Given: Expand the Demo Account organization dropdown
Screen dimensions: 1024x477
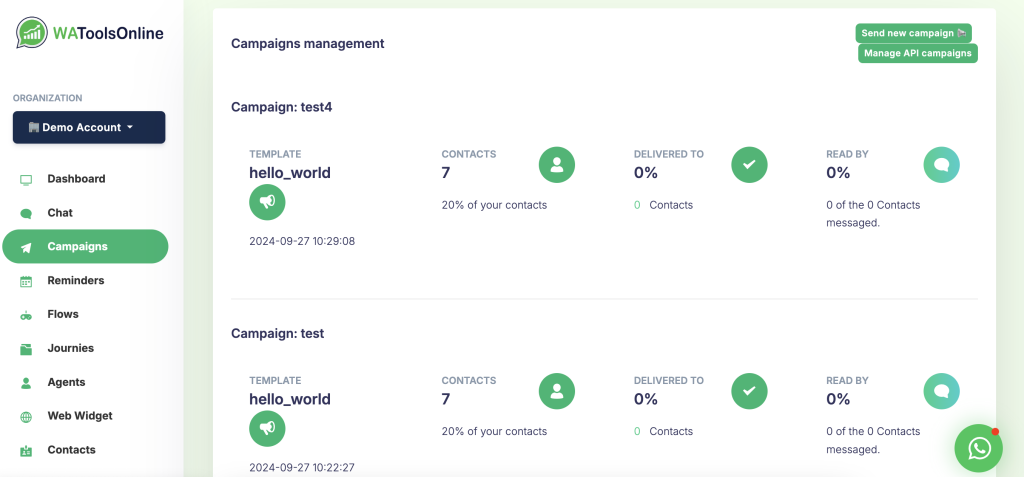Looking at the screenshot, I should pos(89,127).
